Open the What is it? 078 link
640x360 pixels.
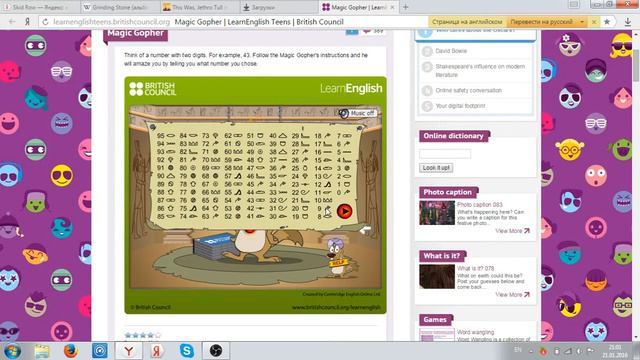pyautogui.click(x=476, y=268)
